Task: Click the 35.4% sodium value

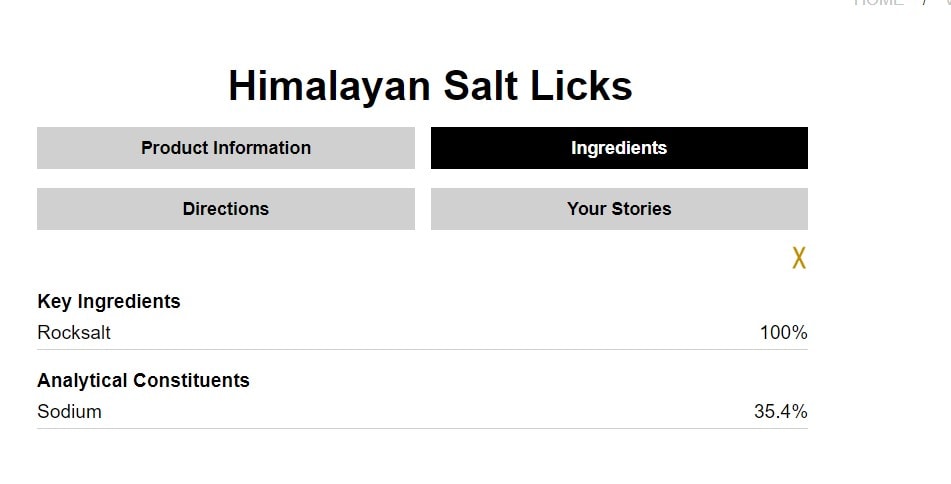Action: [780, 411]
